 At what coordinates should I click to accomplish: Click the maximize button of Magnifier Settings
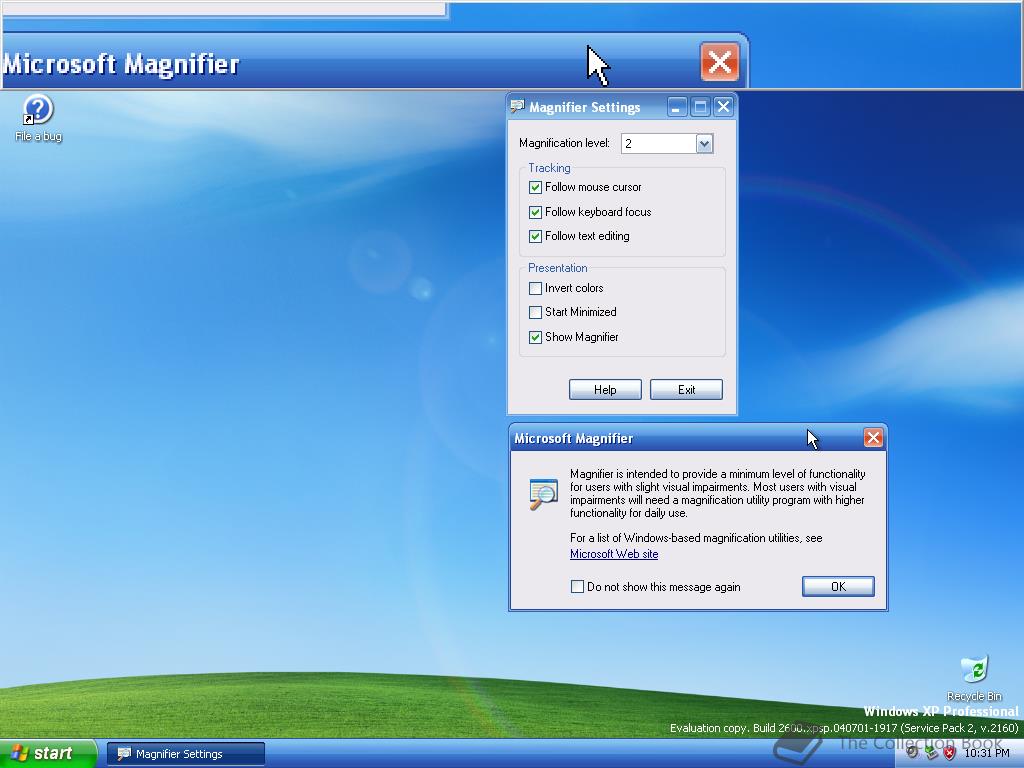coord(700,106)
